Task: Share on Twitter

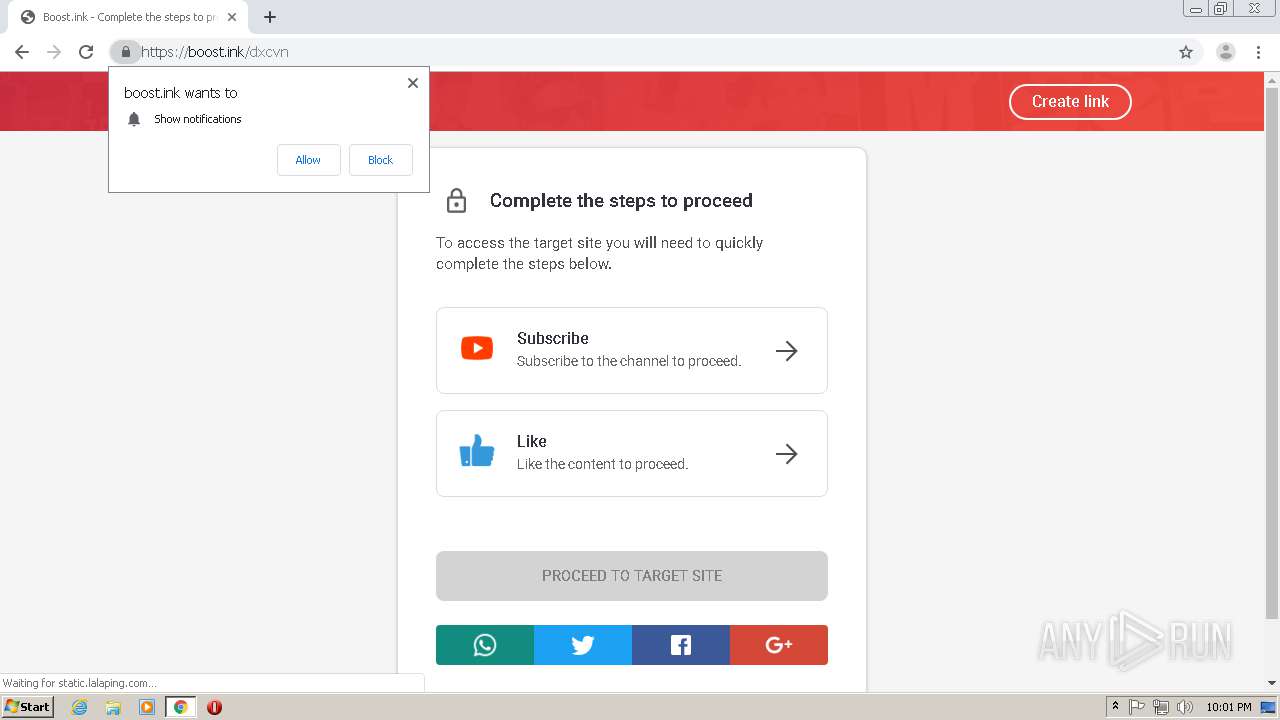Action: [x=583, y=645]
